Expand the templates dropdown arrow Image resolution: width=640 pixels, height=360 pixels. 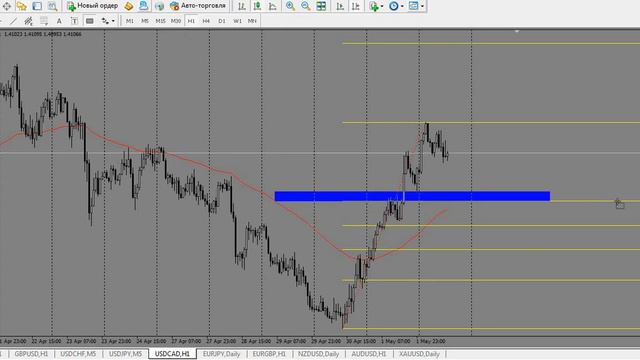[x=422, y=6]
